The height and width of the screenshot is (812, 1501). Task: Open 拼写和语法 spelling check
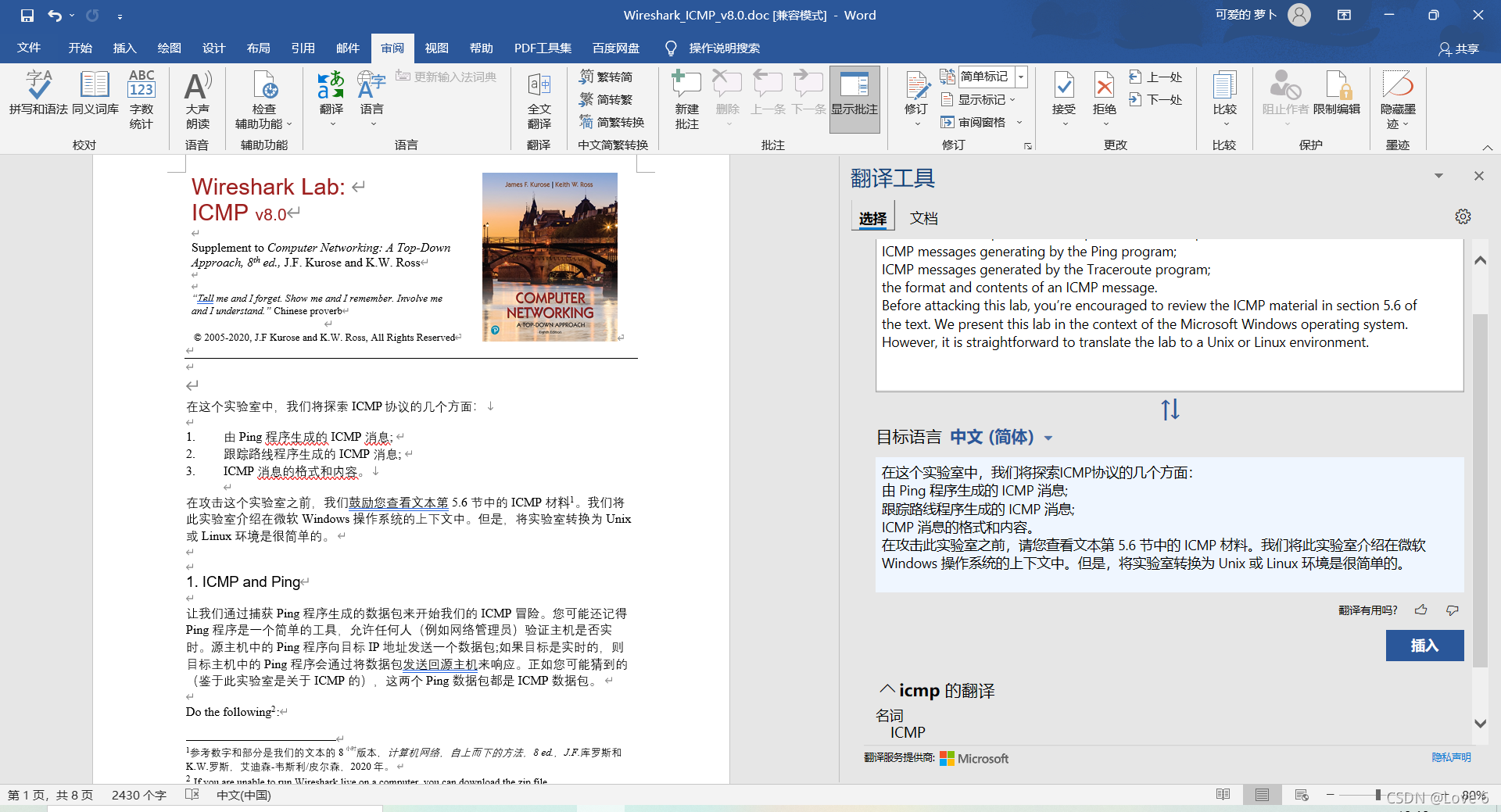coord(38,93)
